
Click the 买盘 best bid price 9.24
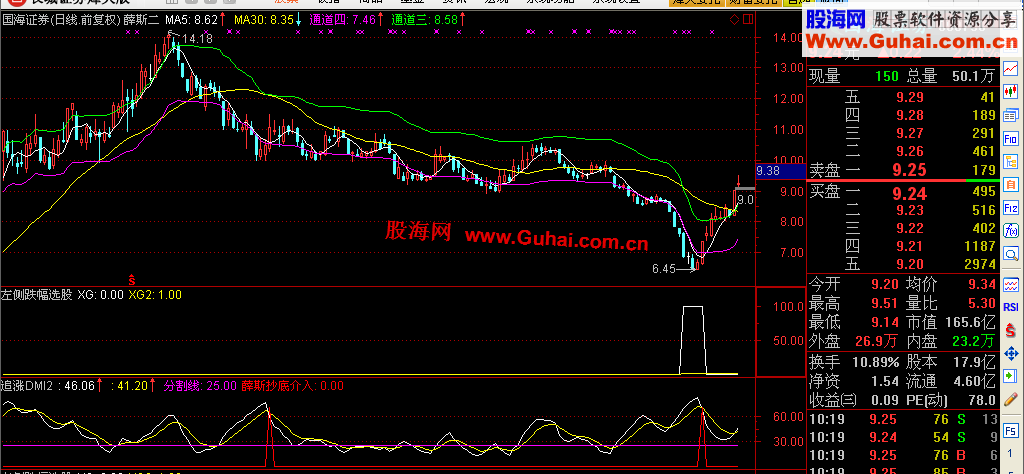tap(910, 192)
